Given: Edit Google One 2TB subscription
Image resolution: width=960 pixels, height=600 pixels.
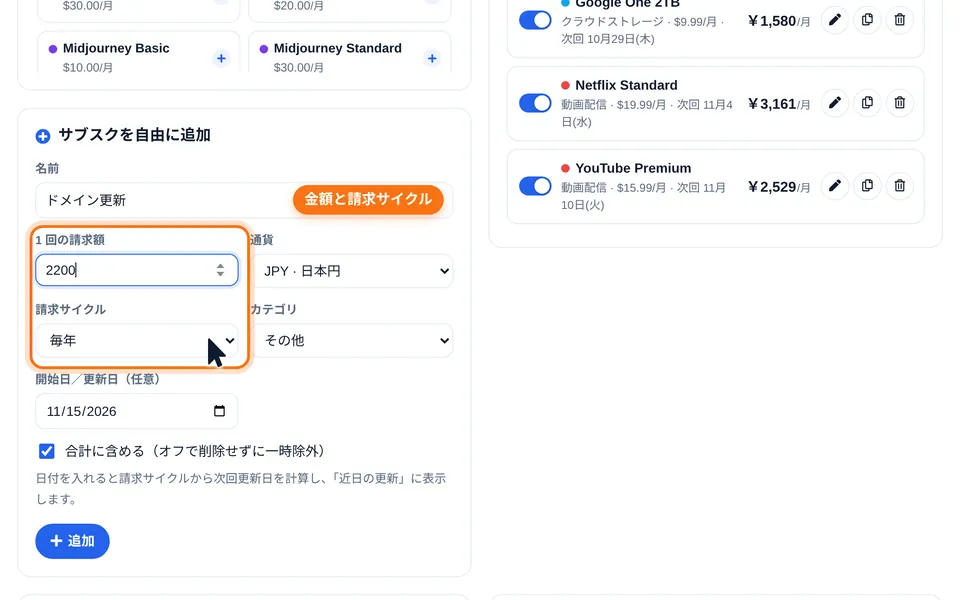Looking at the screenshot, I should click(x=834, y=20).
